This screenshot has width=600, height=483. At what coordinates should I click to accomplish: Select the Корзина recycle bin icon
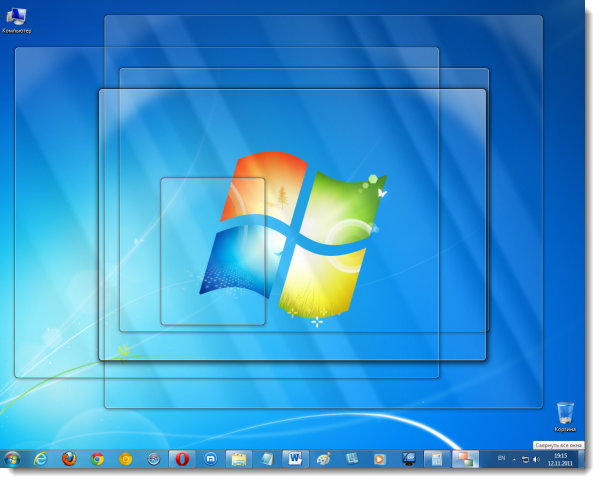(565, 417)
